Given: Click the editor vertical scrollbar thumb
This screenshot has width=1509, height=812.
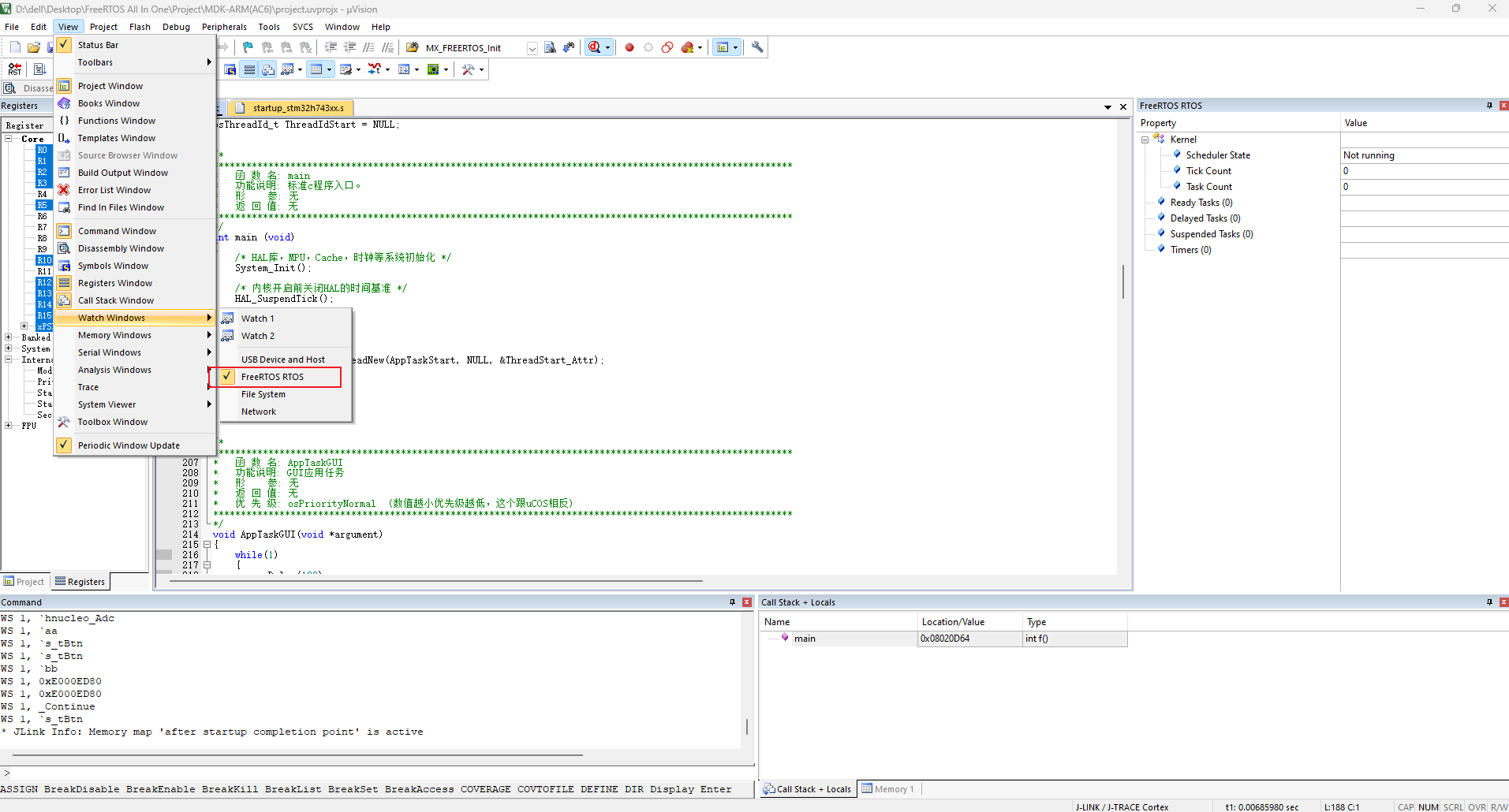Looking at the screenshot, I should click(1123, 281).
